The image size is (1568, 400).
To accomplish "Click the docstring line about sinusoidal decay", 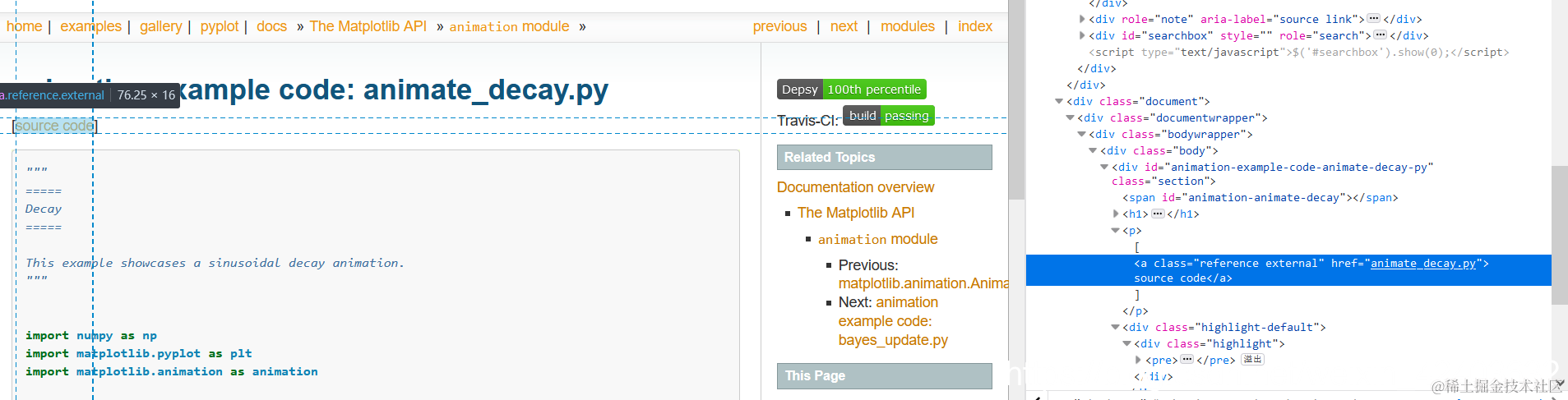I will (x=215, y=263).
